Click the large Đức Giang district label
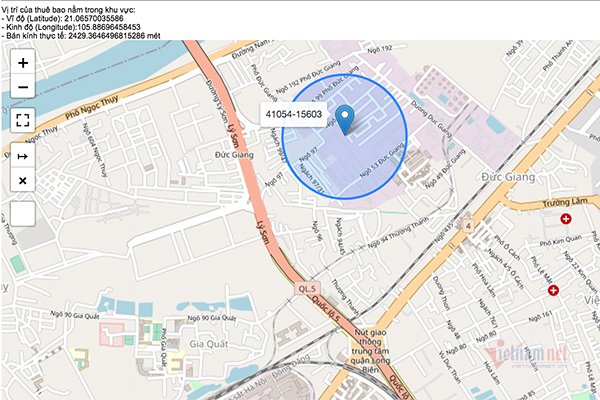Image resolution: width=600 pixels, height=400 pixels. (508, 177)
